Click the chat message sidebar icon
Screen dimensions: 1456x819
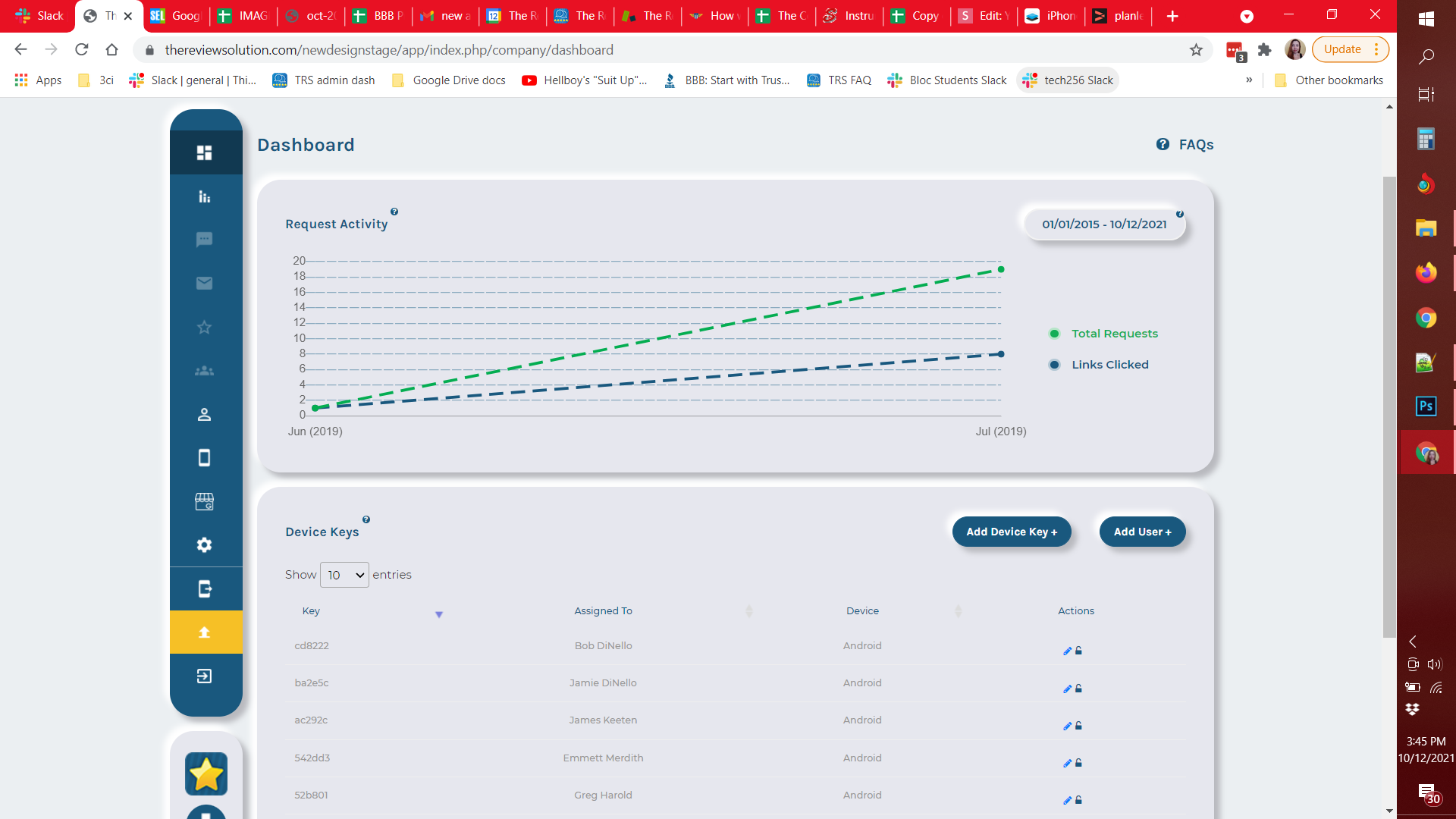(x=204, y=240)
